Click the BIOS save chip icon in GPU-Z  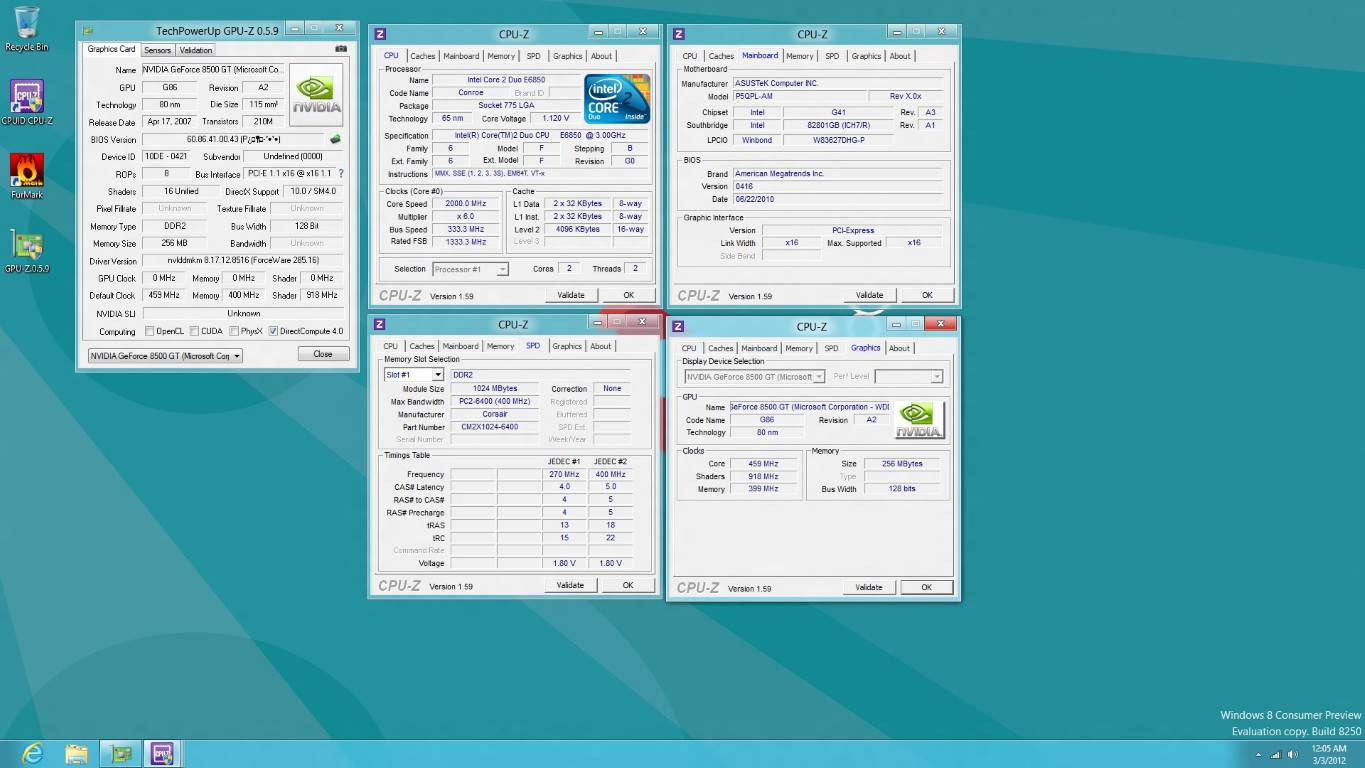pyautogui.click(x=336, y=139)
